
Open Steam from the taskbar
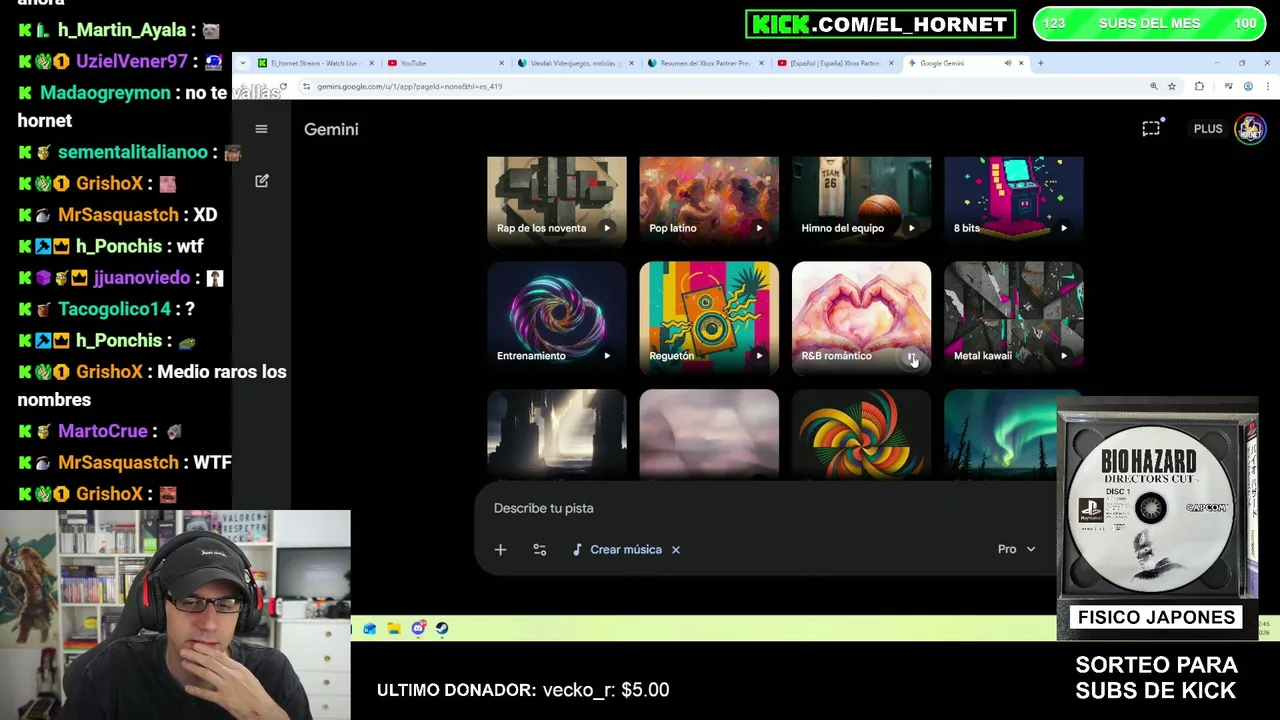click(x=442, y=628)
